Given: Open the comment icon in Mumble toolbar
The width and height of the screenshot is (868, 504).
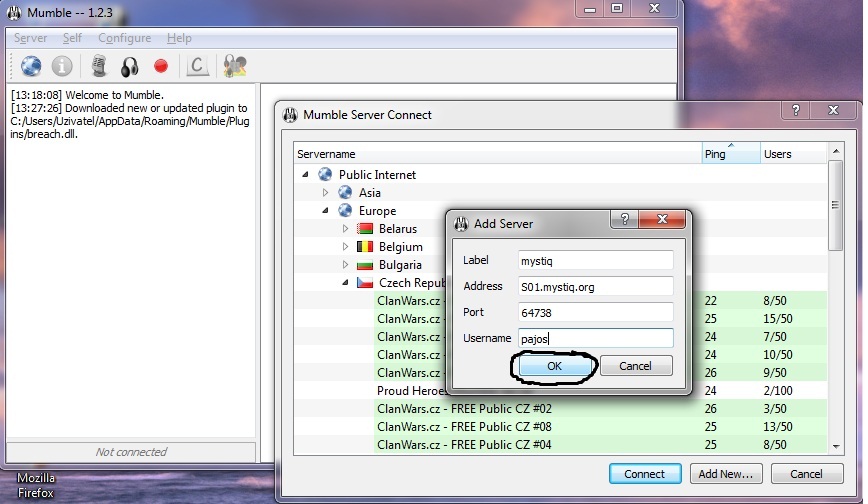Looking at the screenshot, I should [197, 66].
